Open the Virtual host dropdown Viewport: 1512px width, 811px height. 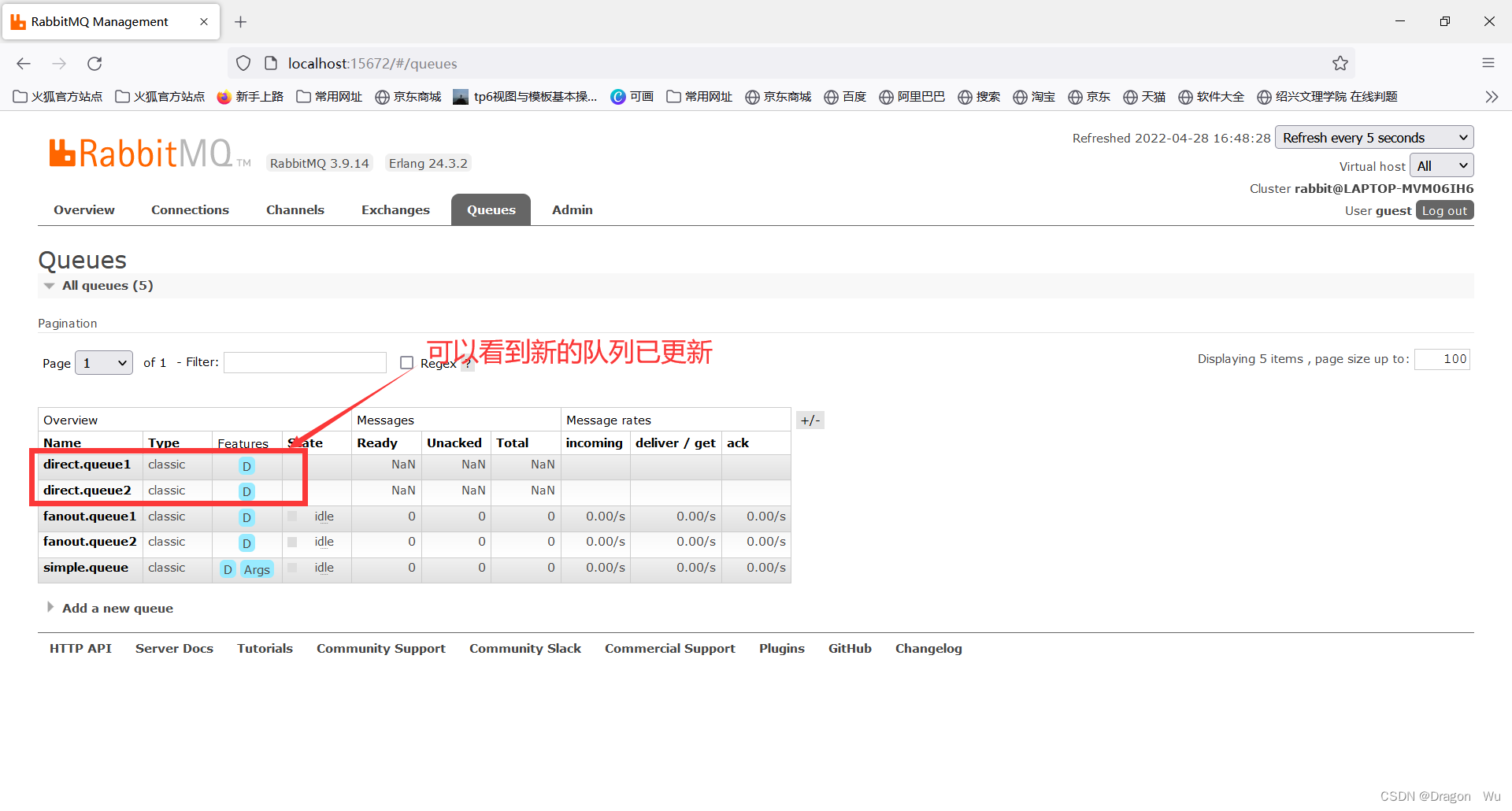[1441, 165]
